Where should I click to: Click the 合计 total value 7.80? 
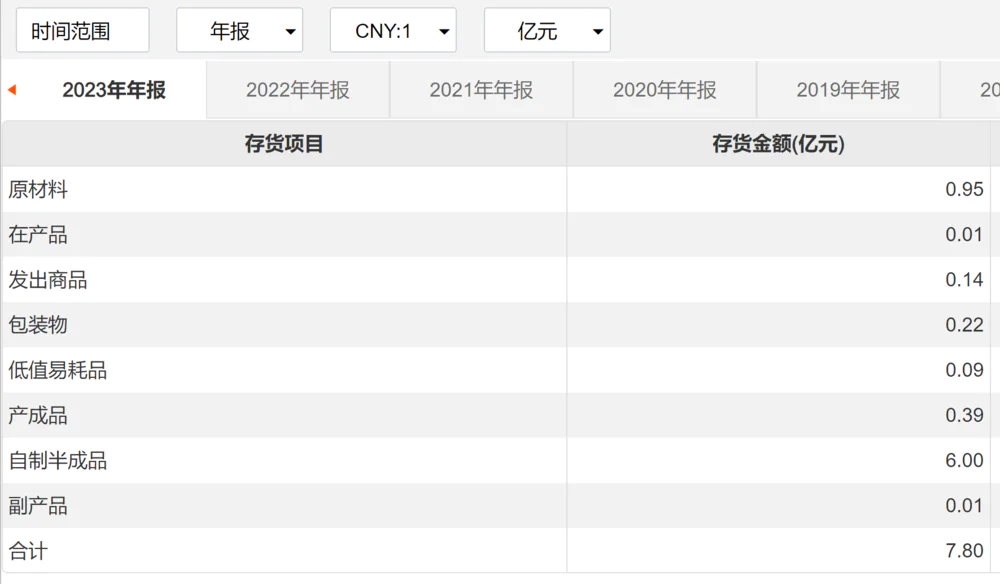[964, 550]
